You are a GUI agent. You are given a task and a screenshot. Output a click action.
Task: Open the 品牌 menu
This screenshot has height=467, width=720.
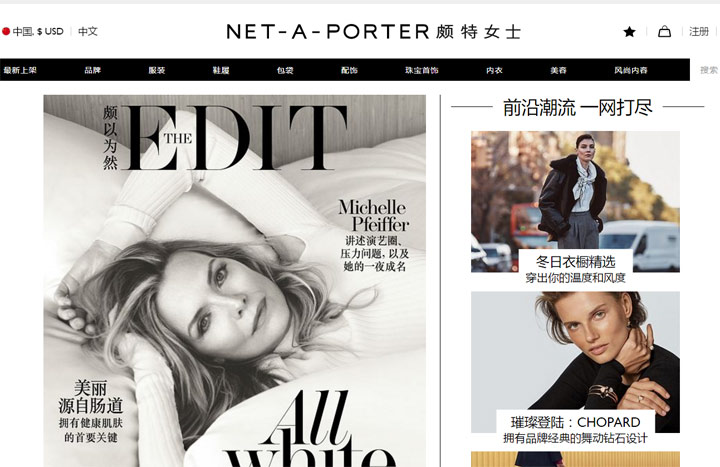pyautogui.click(x=92, y=70)
